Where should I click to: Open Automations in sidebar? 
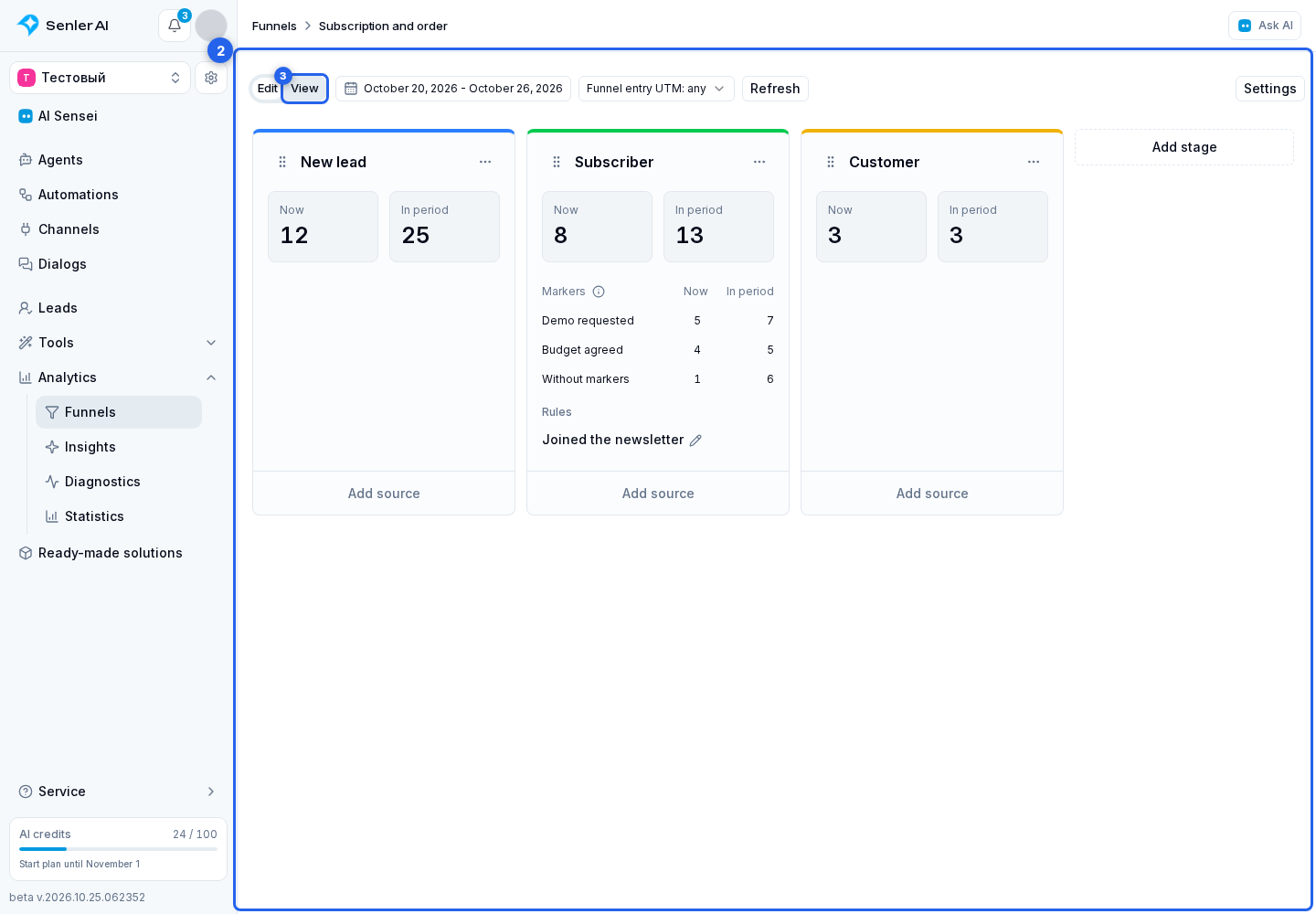pos(119,195)
